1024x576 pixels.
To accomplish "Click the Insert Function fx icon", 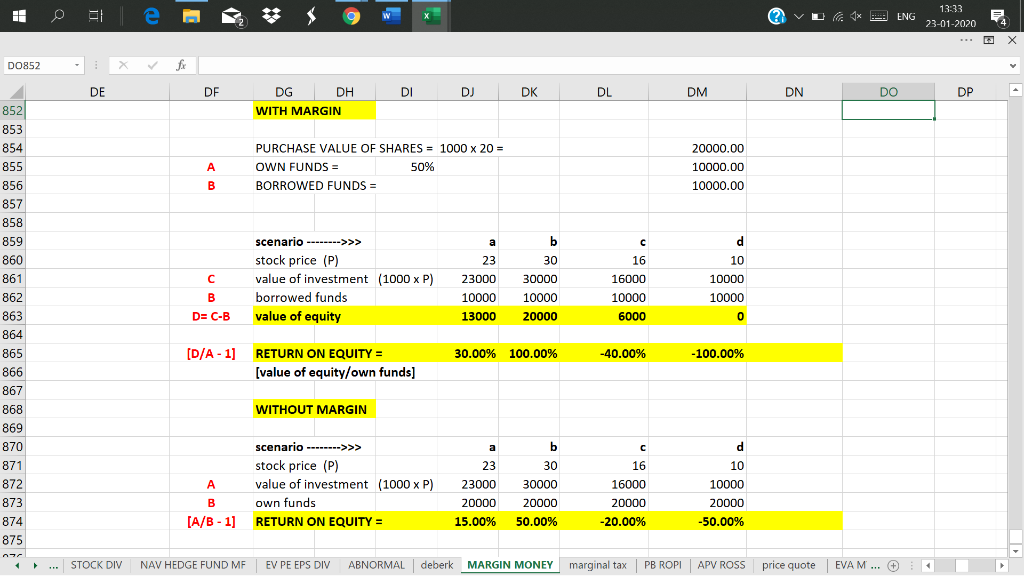I will (x=179, y=65).
